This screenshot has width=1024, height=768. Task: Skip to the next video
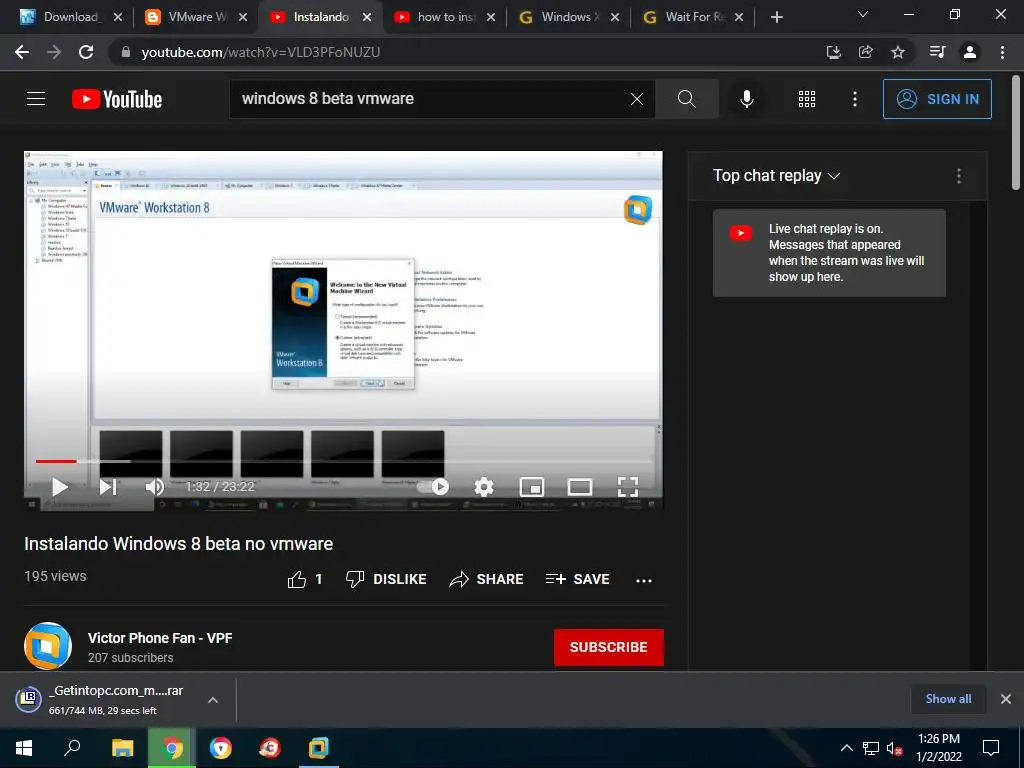108,487
